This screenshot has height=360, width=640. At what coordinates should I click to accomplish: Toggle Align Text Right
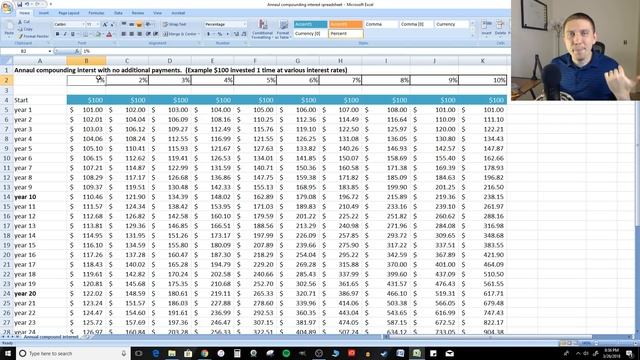tap(139, 34)
